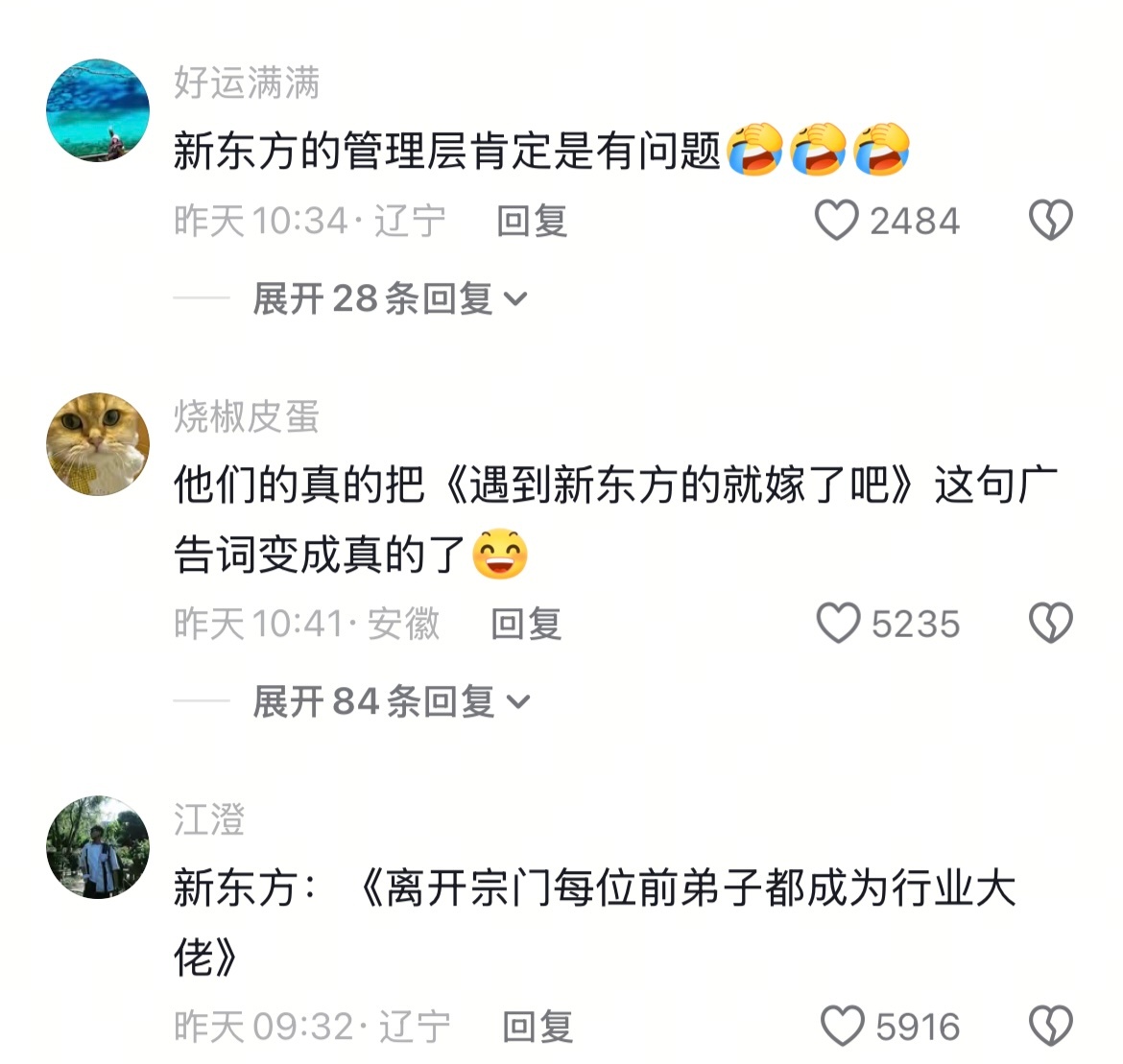The image size is (1123, 1064).
Task: Dislike the comment with 2484 likes
Action: click(x=1051, y=220)
